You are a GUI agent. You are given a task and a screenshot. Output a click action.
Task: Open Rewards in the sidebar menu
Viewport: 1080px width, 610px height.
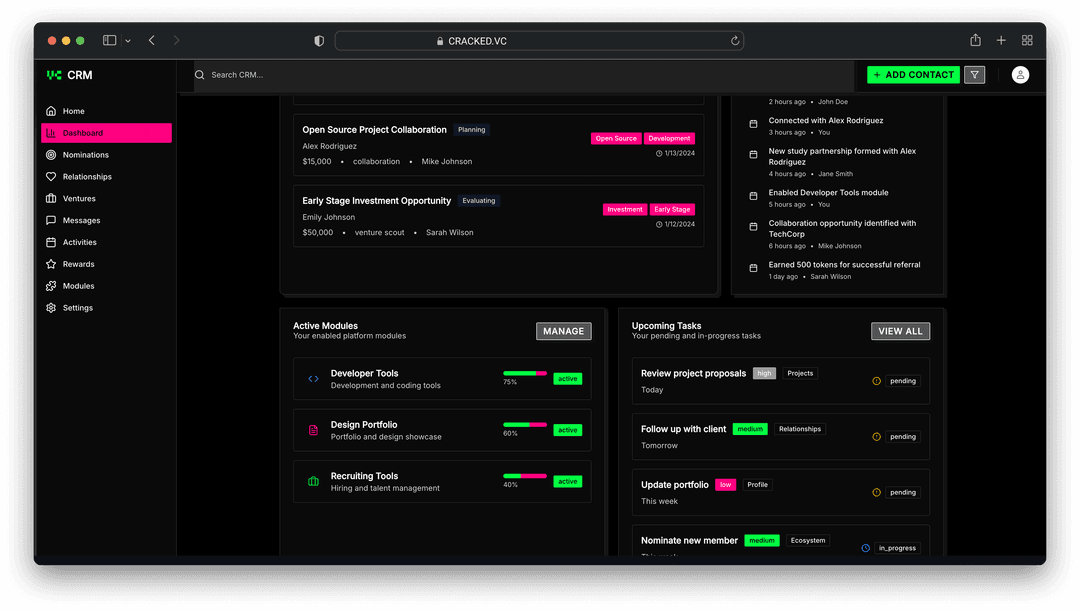click(78, 264)
